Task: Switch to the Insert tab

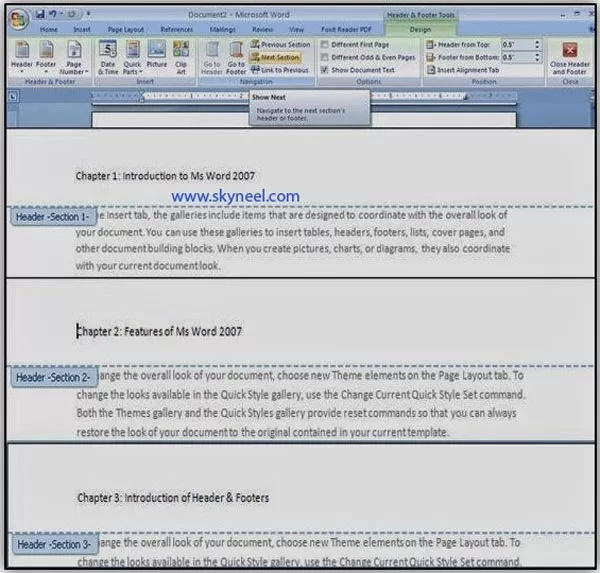Action: [82, 29]
